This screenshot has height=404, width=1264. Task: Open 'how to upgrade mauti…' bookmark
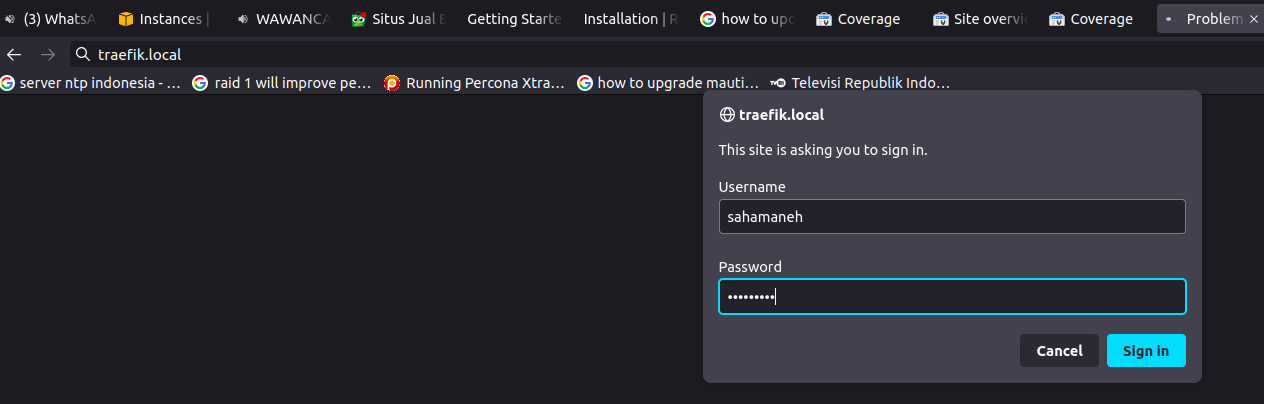667,83
